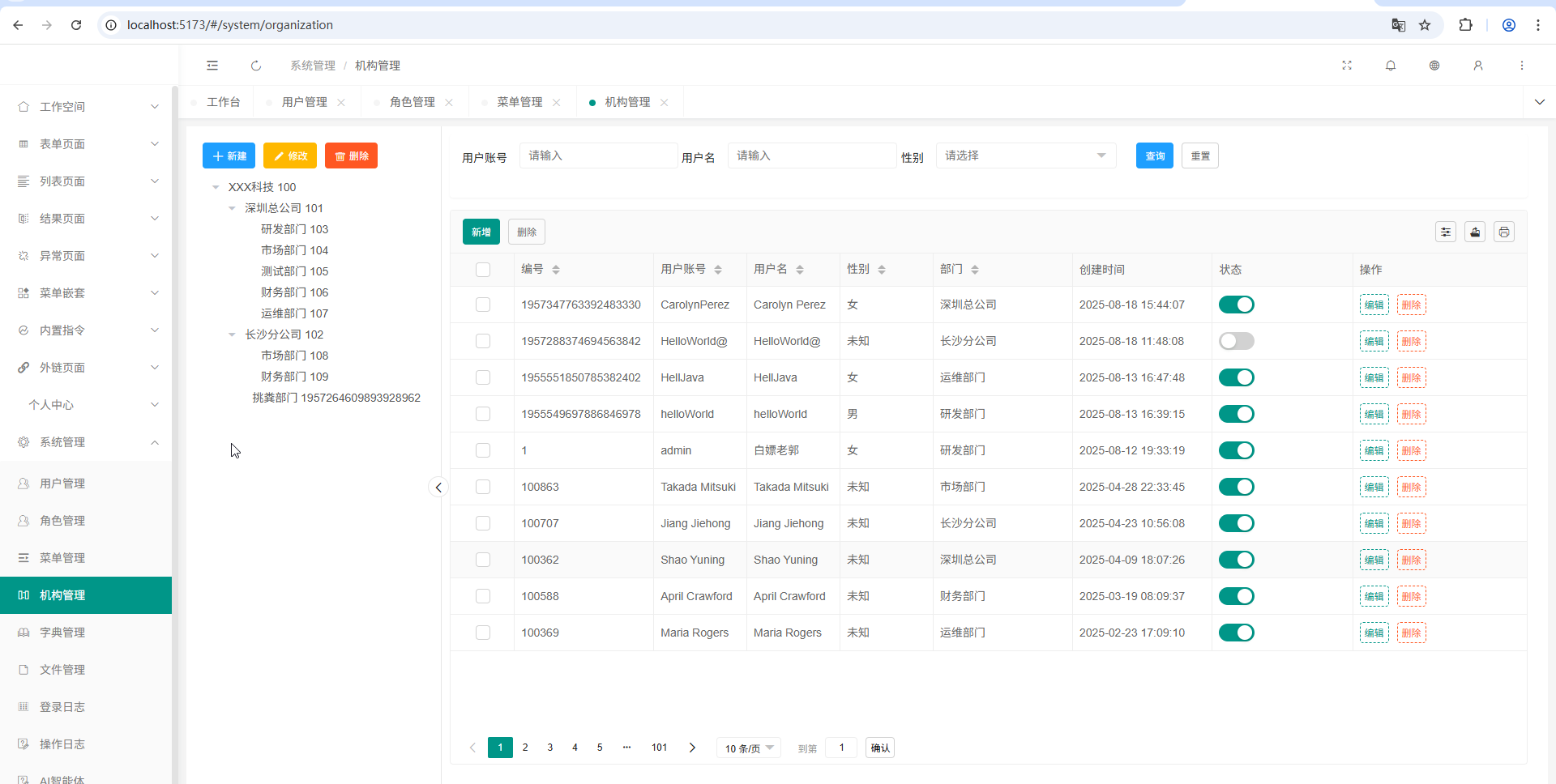Toggle the sidebar collapse hamburger icon

point(212,66)
